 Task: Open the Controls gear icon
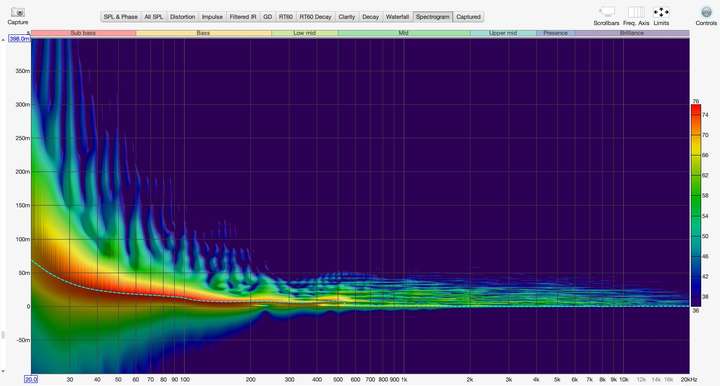pos(706,12)
